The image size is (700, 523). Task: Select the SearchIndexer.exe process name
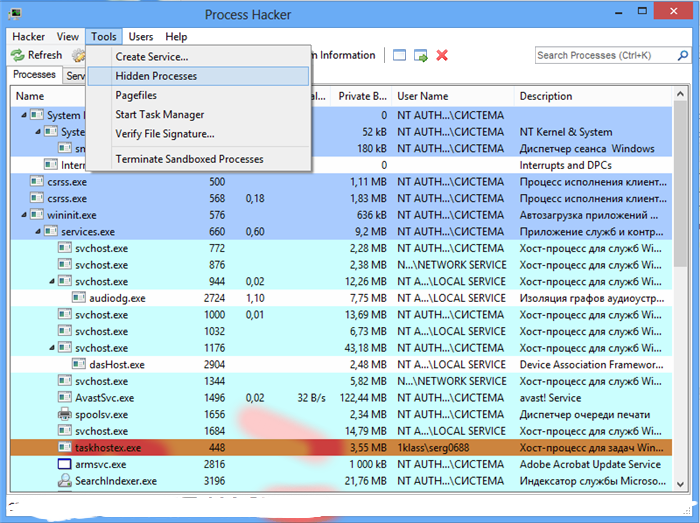click(x=116, y=481)
